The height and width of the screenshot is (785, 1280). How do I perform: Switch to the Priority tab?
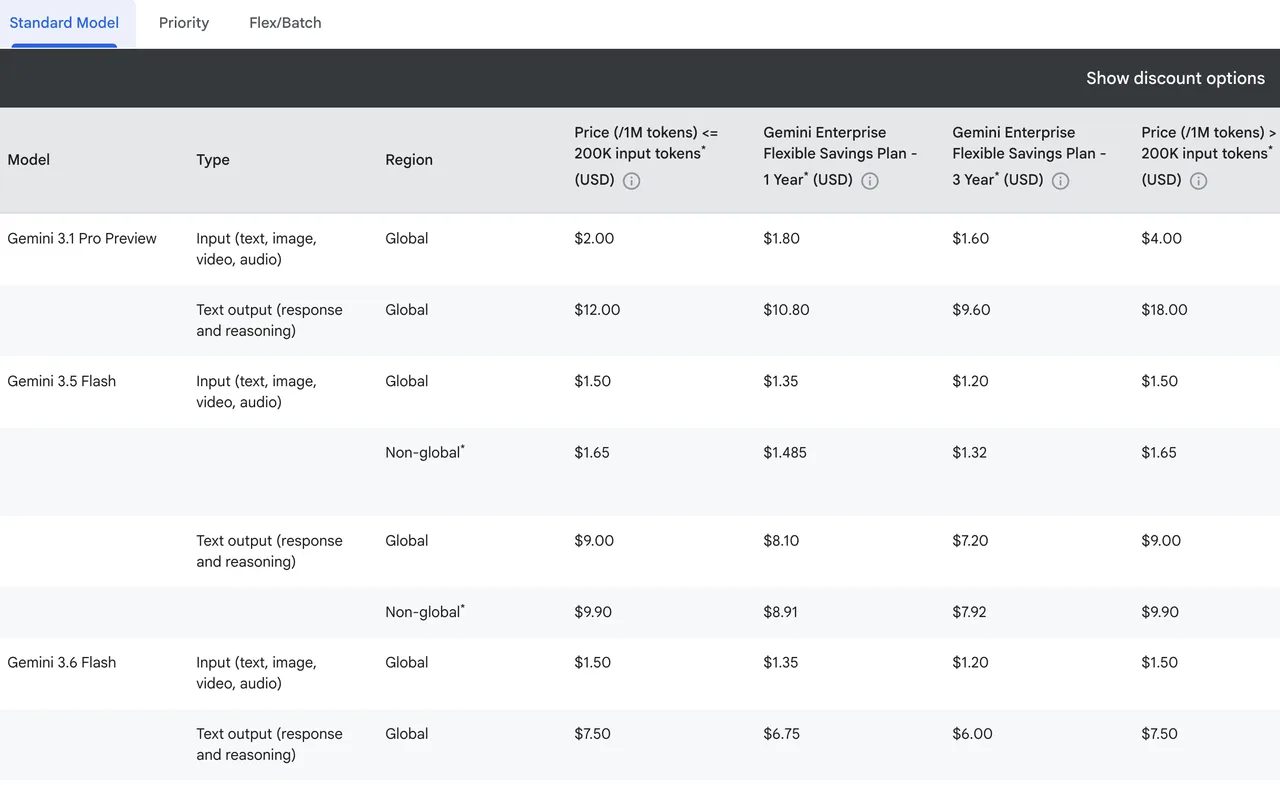(x=184, y=23)
